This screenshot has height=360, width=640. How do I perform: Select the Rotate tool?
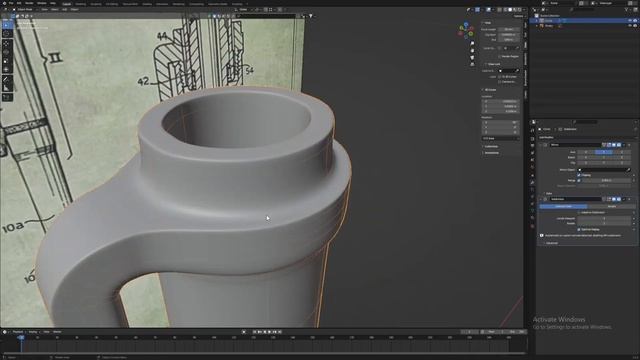click(7, 52)
